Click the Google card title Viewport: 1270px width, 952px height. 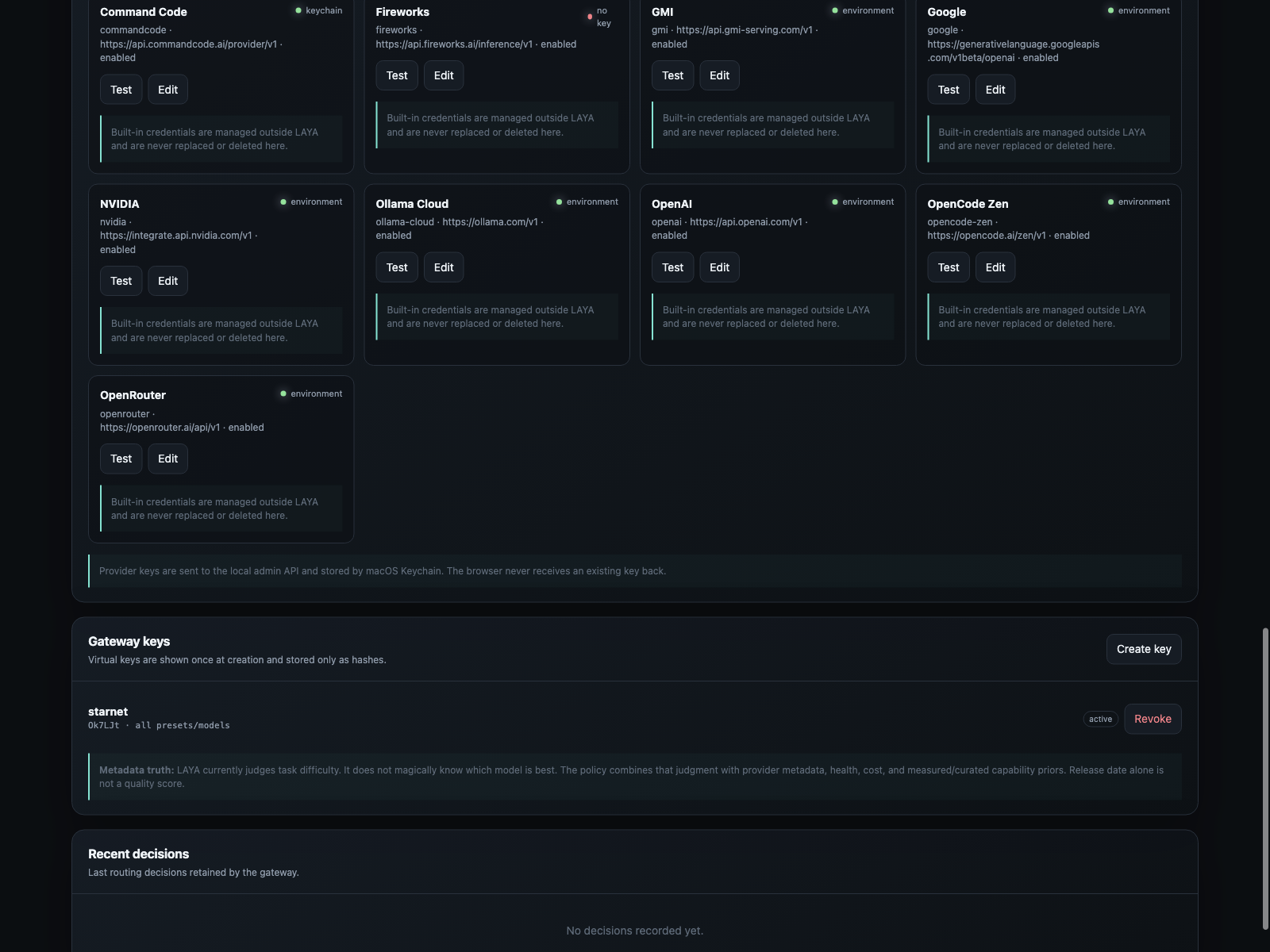click(x=947, y=12)
